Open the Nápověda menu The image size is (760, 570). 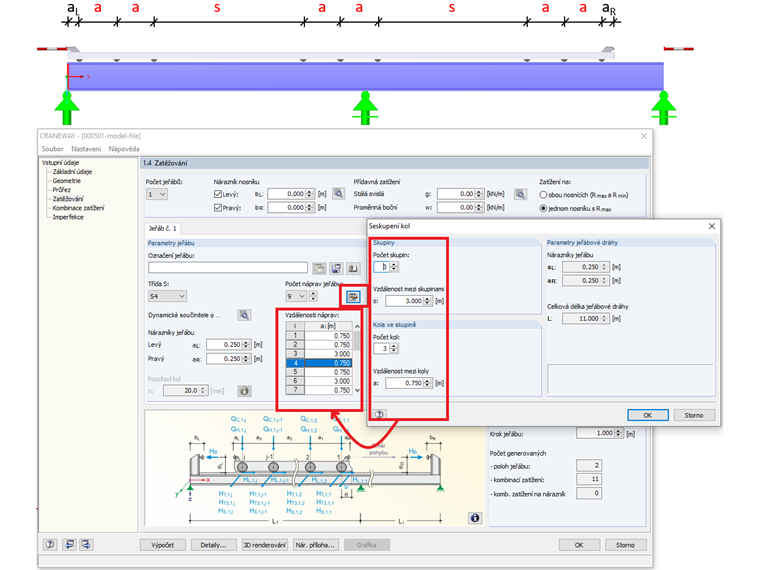[124, 149]
